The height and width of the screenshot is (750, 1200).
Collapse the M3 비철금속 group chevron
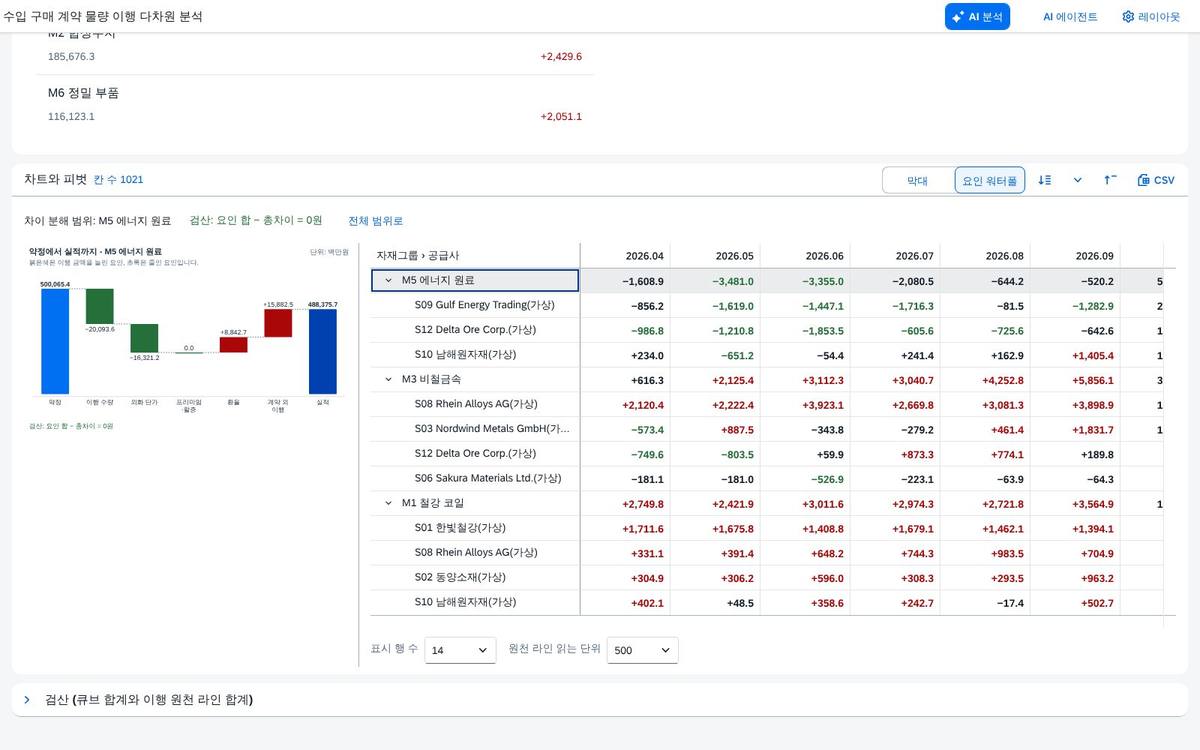[389, 380]
